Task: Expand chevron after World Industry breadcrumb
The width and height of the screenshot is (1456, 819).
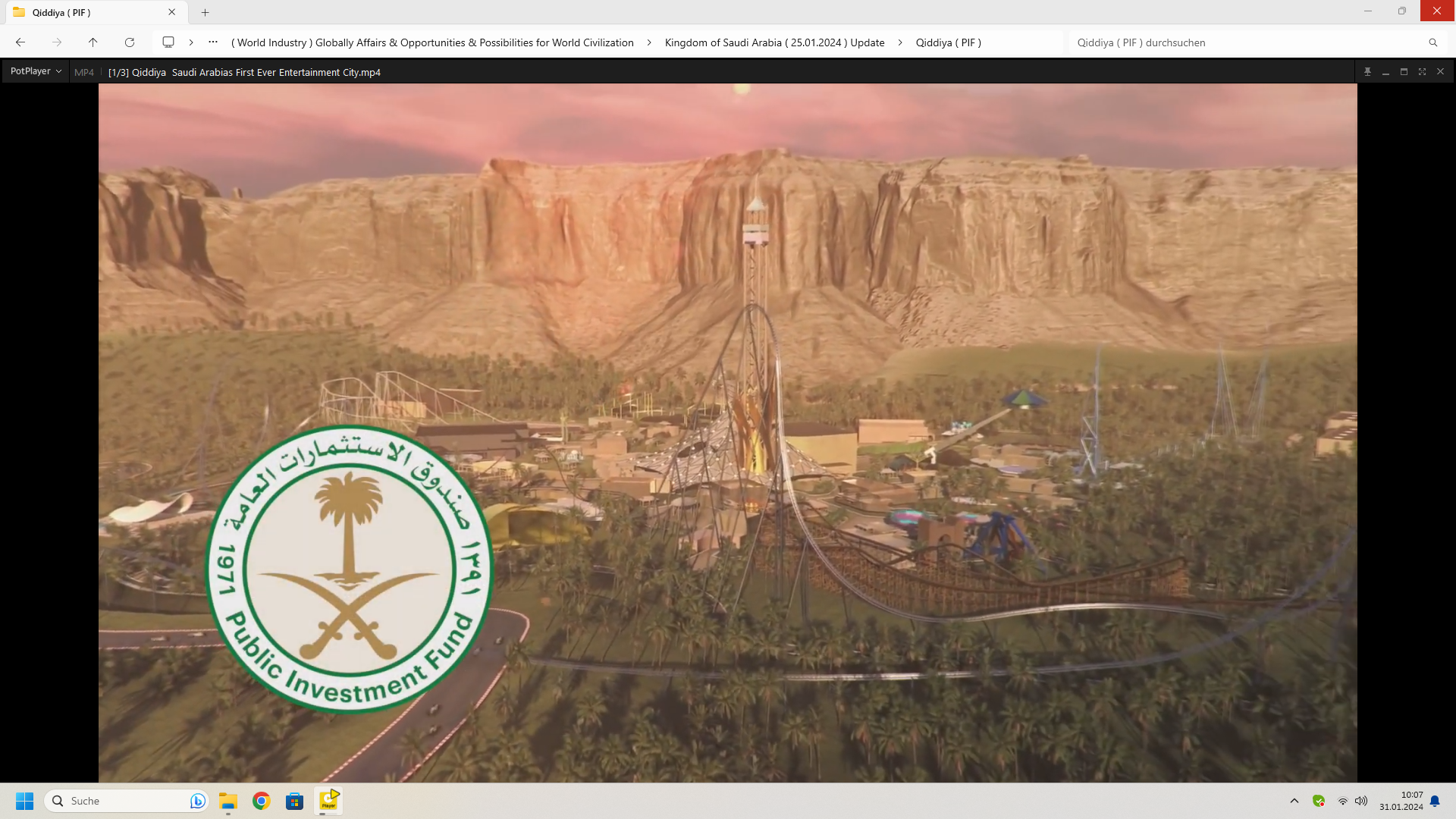Action: pyautogui.click(x=649, y=42)
